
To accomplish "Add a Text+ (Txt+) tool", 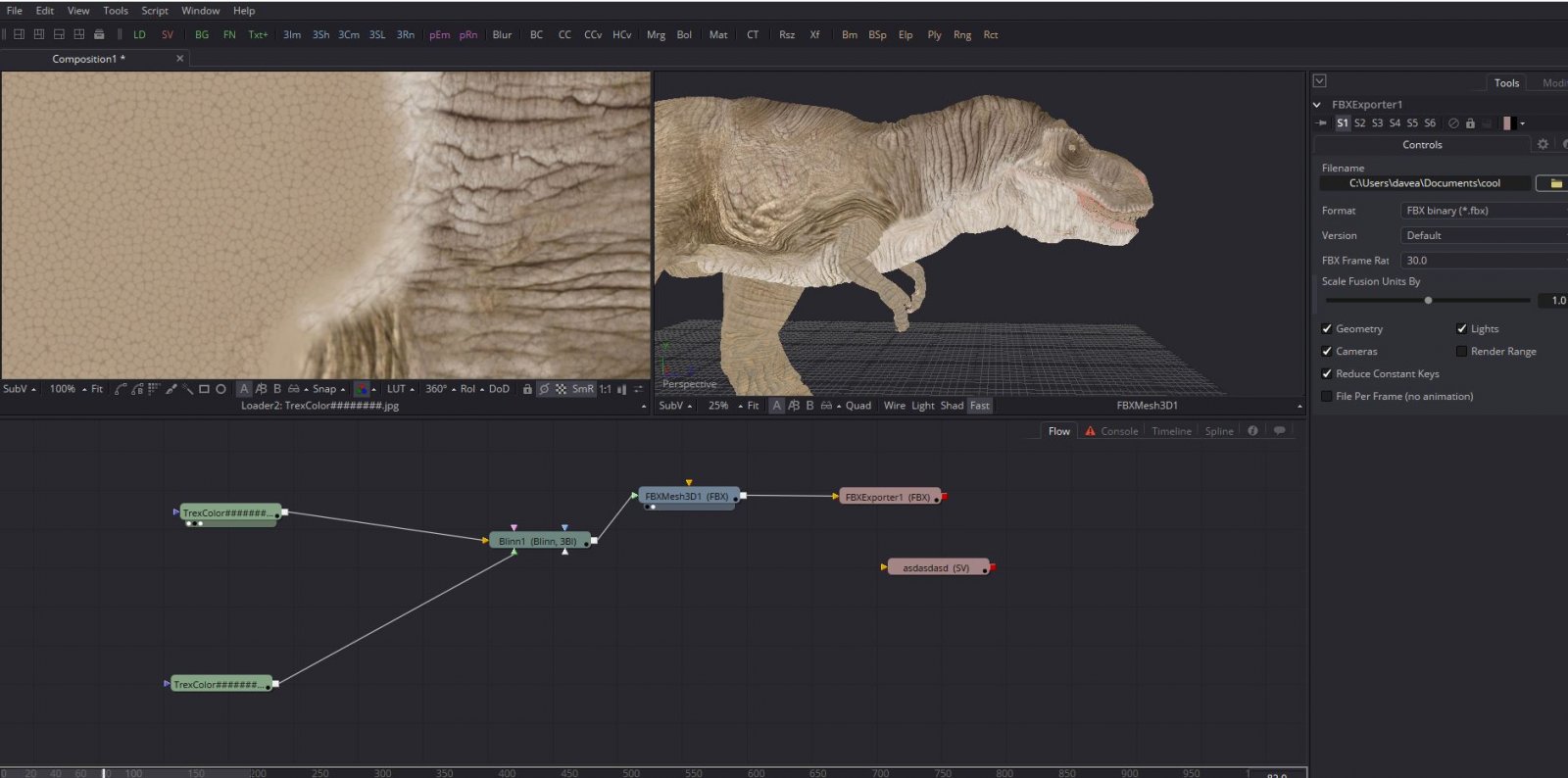I will [x=258, y=34].
